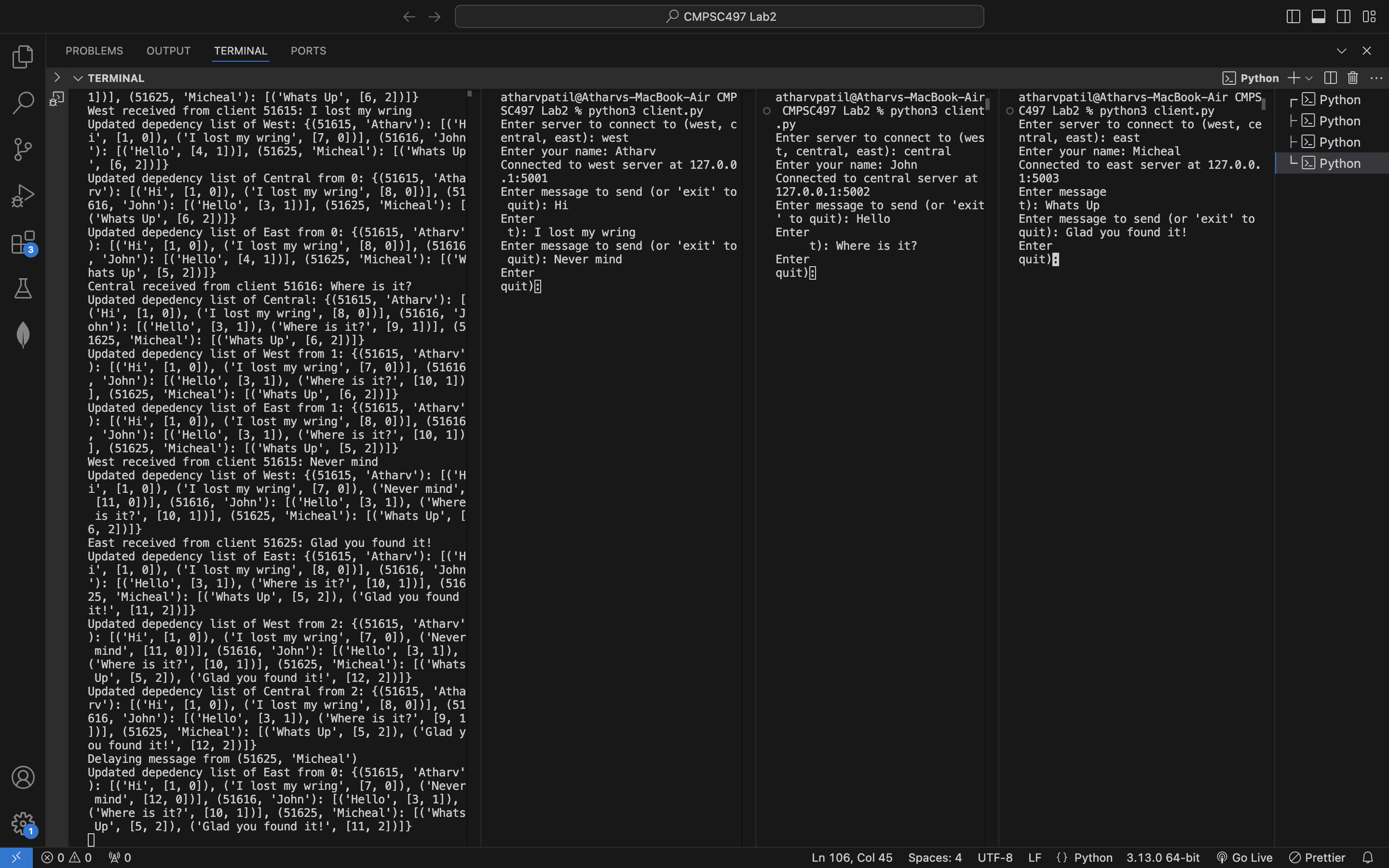Viewport: 1389px width, 868px height.
Task: Open the Extensions view with badge
Action: coord(23,242)
